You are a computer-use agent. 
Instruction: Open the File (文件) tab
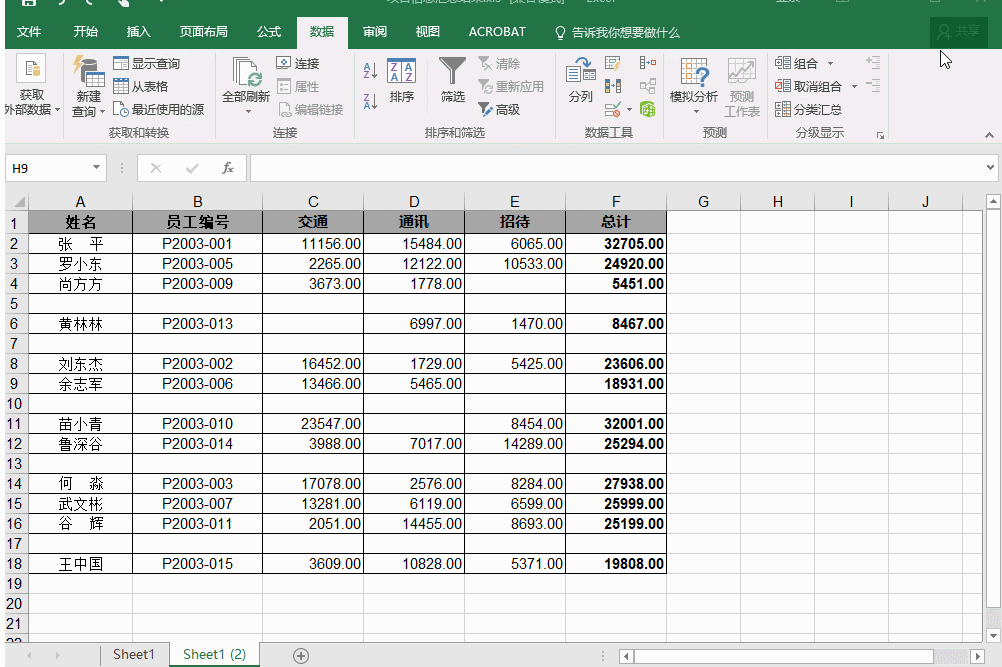(x=29, y=32)
